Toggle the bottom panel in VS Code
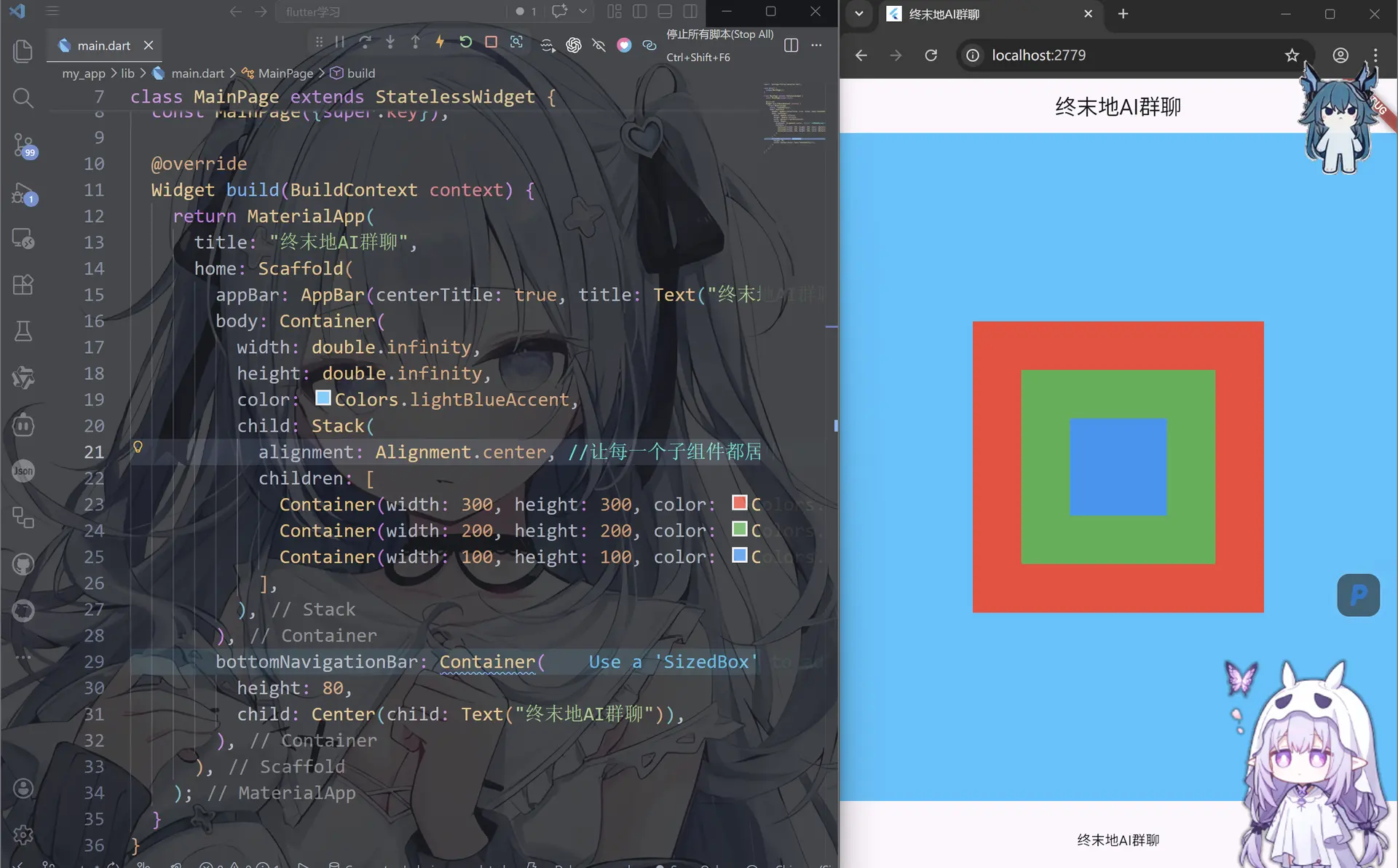This screenshot has width=1398, height=868. 665,12
